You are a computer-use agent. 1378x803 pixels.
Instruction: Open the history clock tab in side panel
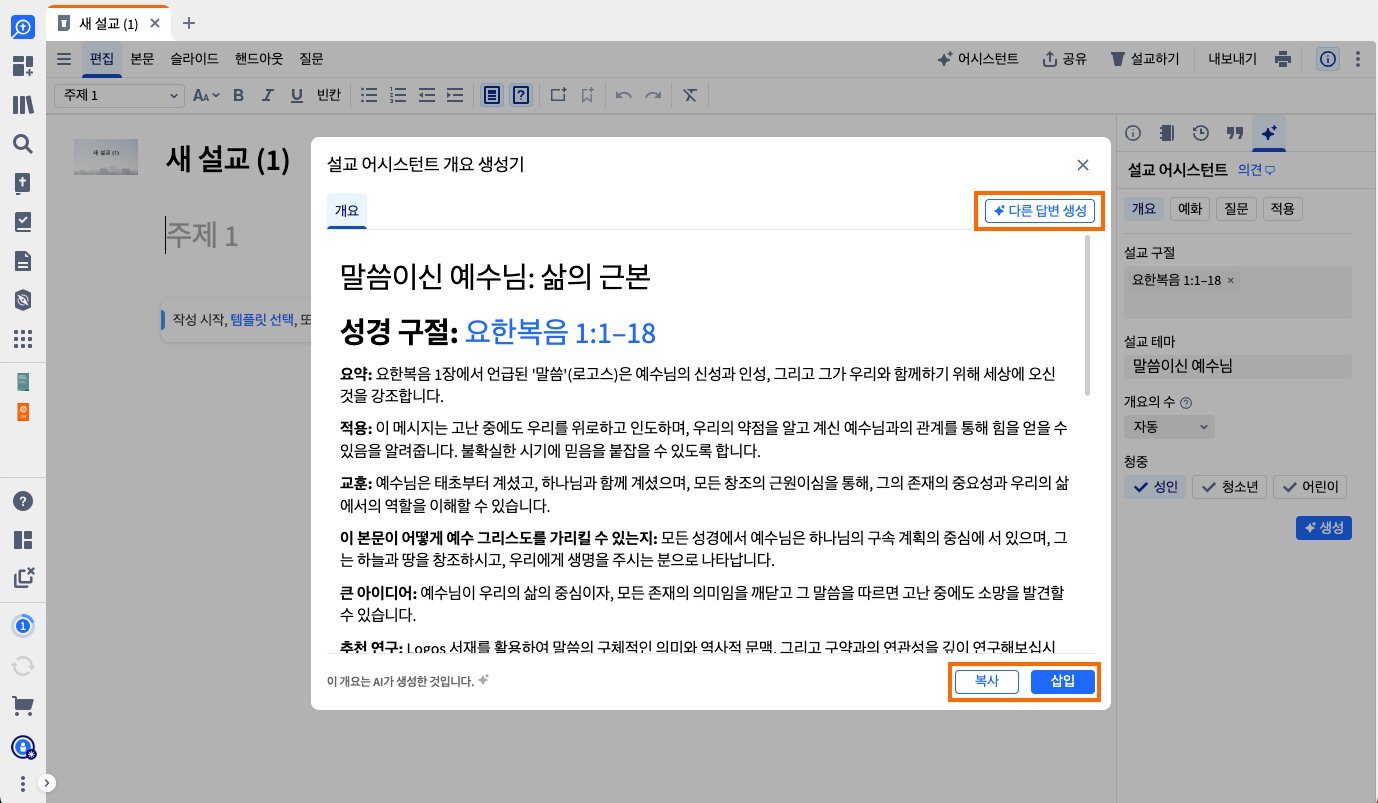(1201, 132)
